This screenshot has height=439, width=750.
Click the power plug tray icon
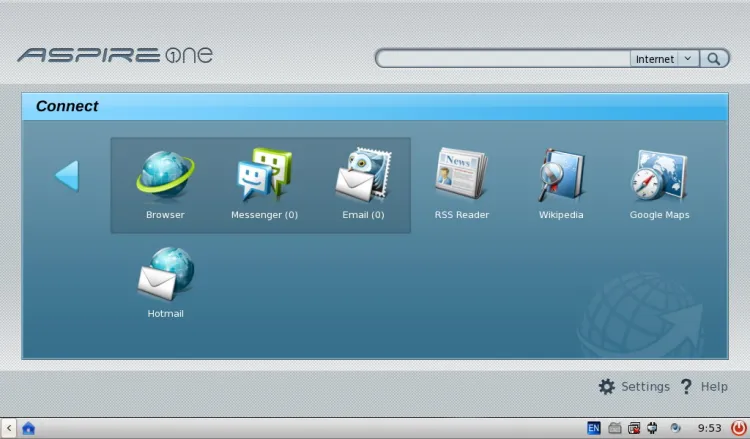click(x=652, y=428)
